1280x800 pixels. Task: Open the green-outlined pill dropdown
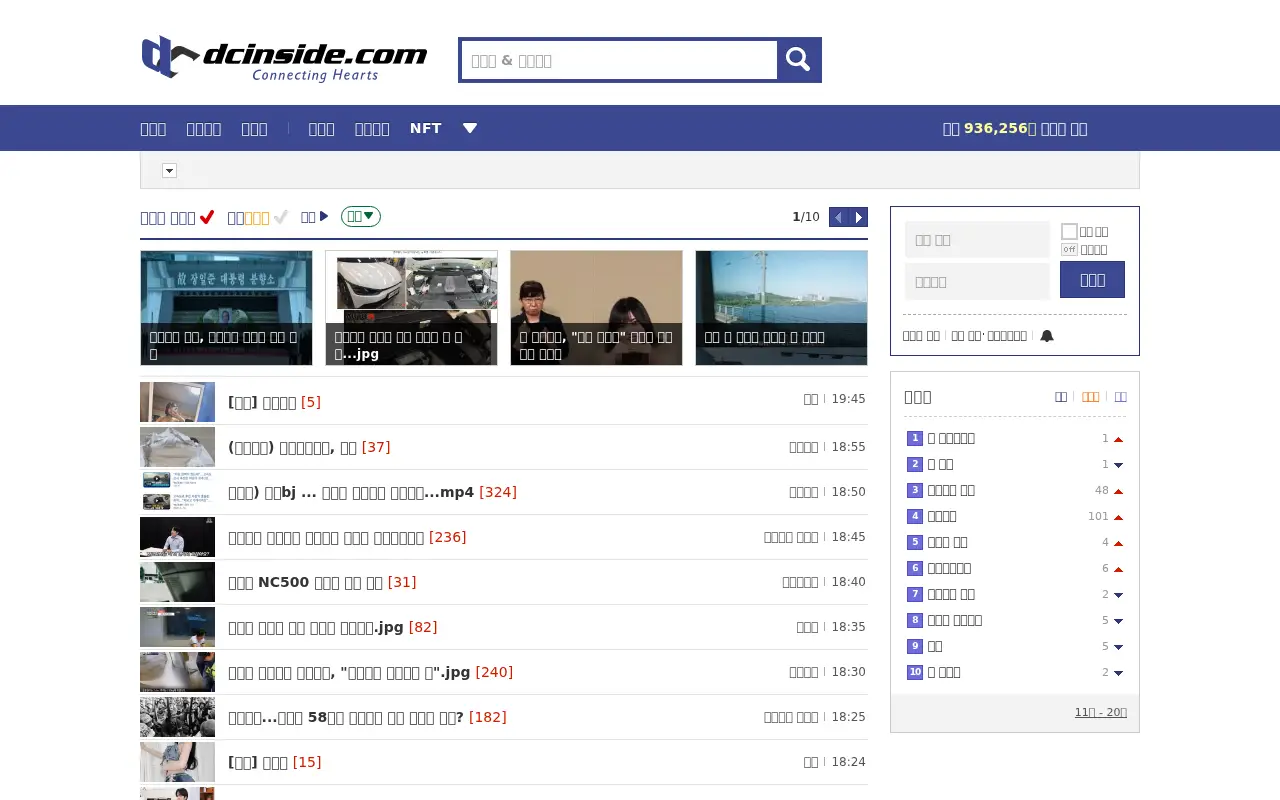coord(361,216)
